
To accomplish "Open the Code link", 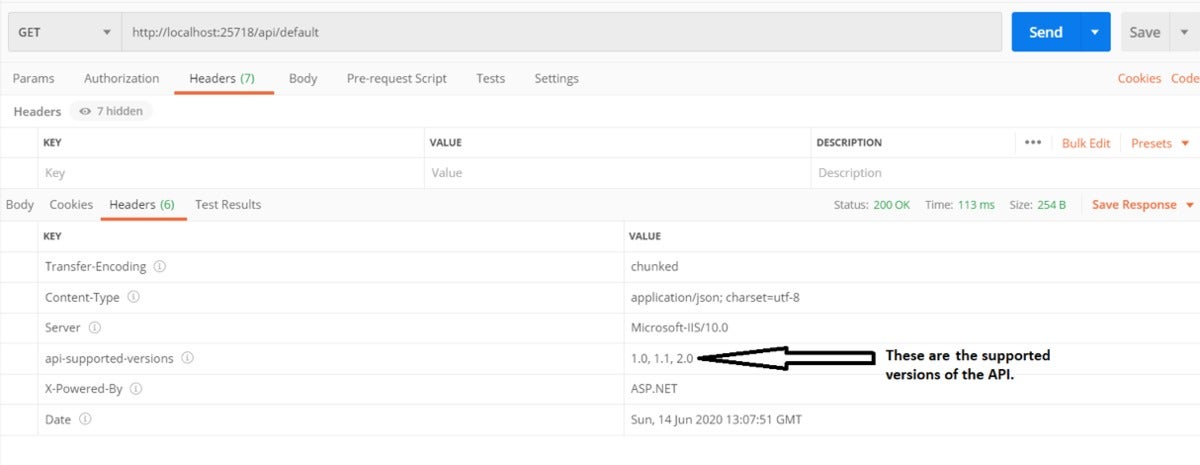I will (x=1184, y=78).
